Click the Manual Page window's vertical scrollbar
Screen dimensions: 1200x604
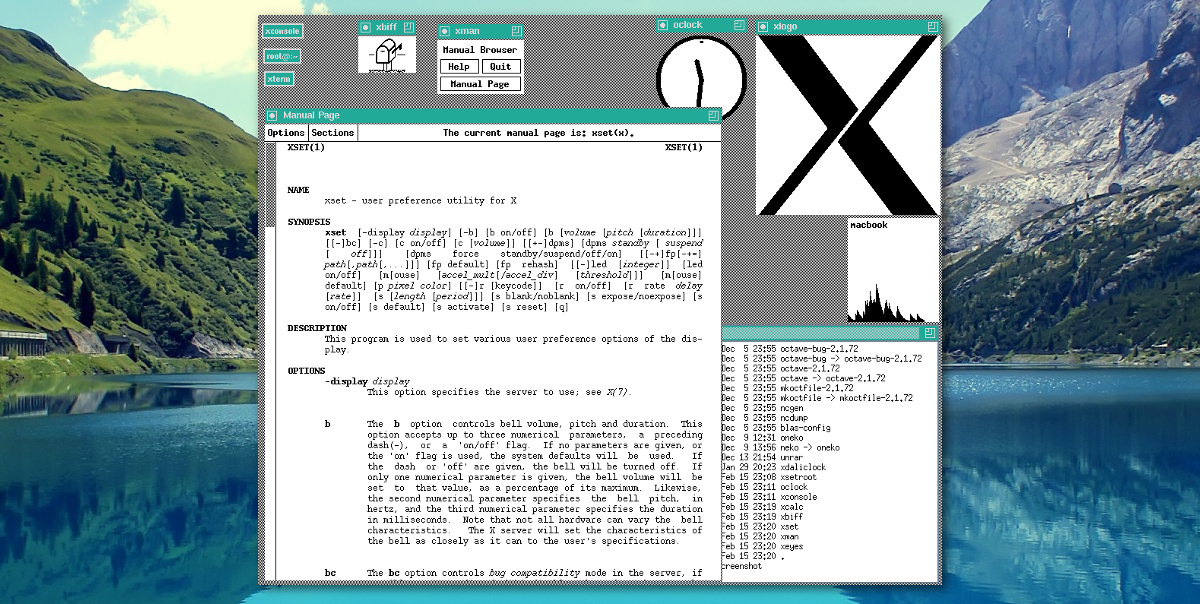pos(270,360)
